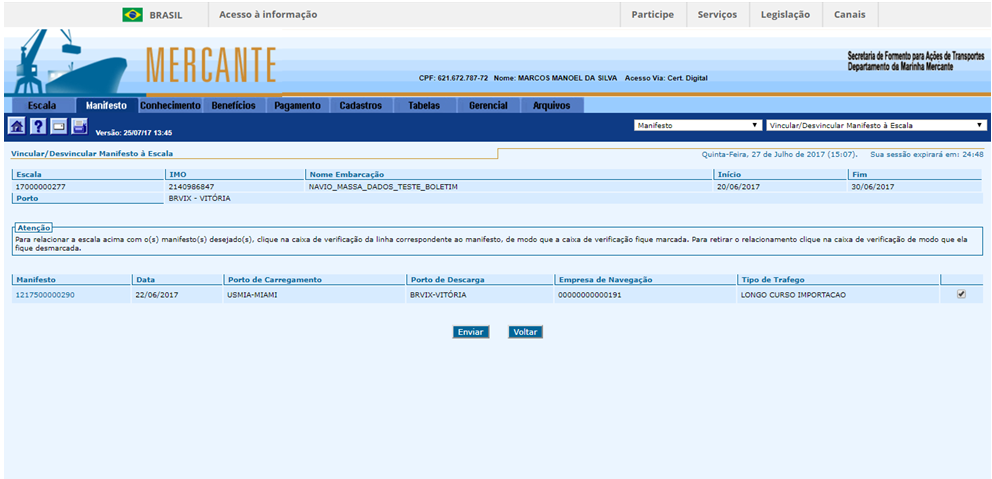Click the Brazil flag icon
Screen dimensions: 992x479
point(132,15)
